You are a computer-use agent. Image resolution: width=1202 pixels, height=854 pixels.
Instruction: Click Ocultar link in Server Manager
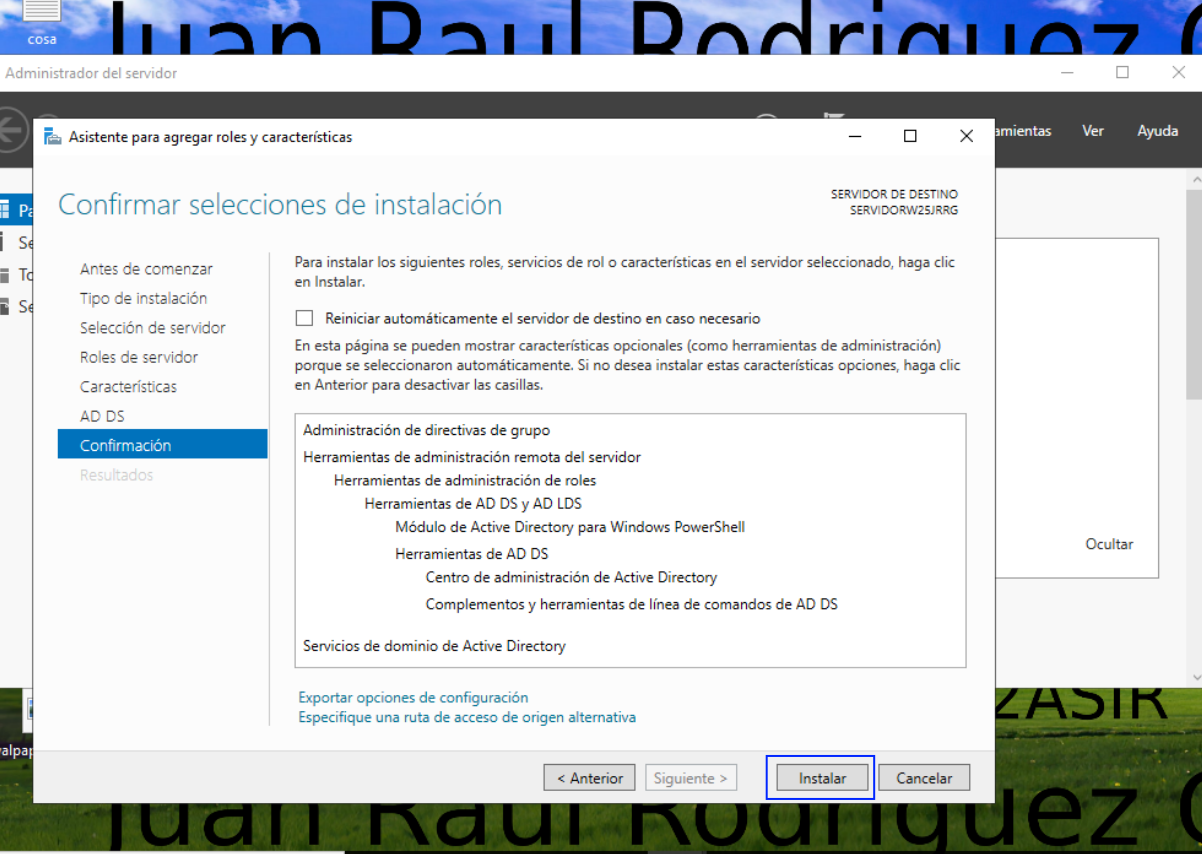pyautogui.click(x=1109, y=545)
